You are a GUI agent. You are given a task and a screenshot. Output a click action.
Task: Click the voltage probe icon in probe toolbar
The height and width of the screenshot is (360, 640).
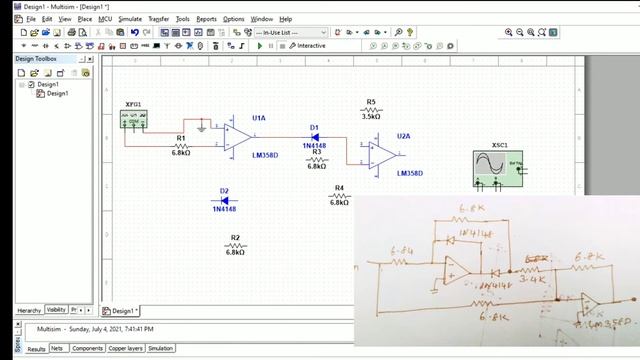[x=373, y=46]
